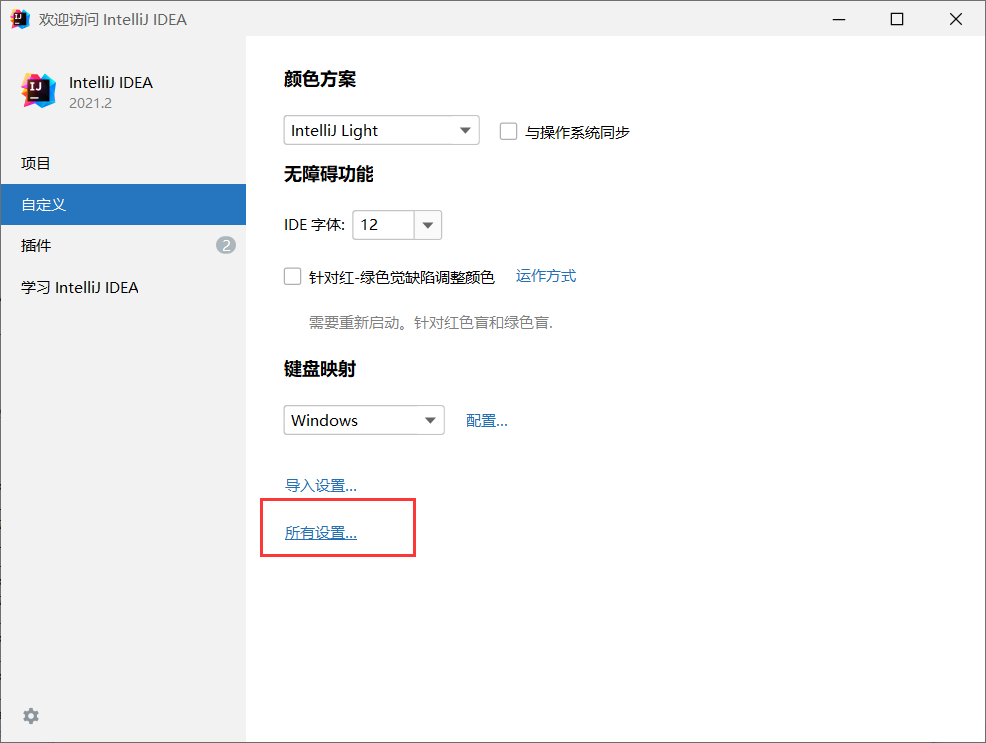The width and height of the screenshot is (986, 743).
Task: Maximize the welcome window
Action: pyautogui.click(x=897, y=19)
